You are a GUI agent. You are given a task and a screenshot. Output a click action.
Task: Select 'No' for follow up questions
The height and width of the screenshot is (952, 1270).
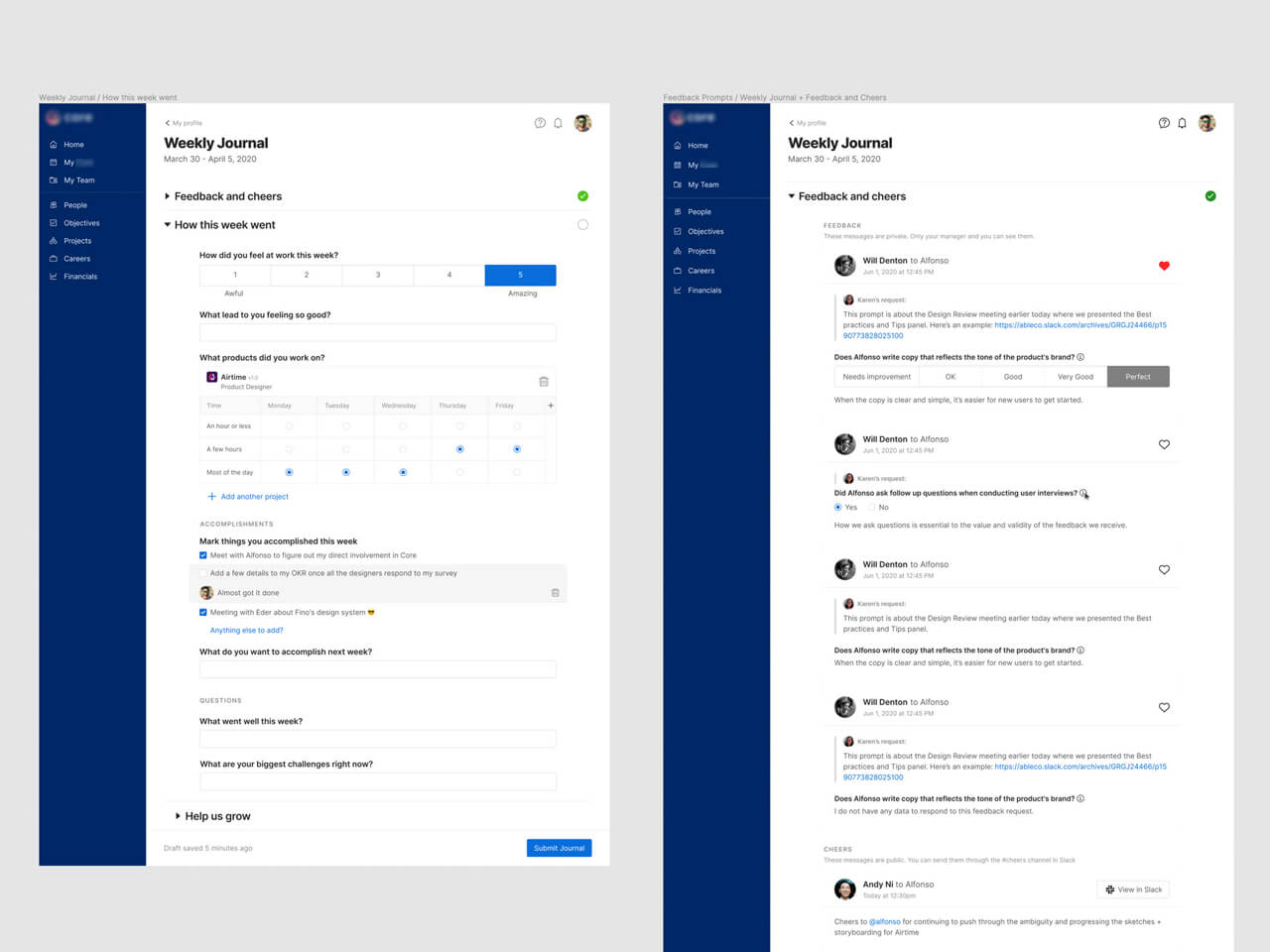click(x=872, y=507)
